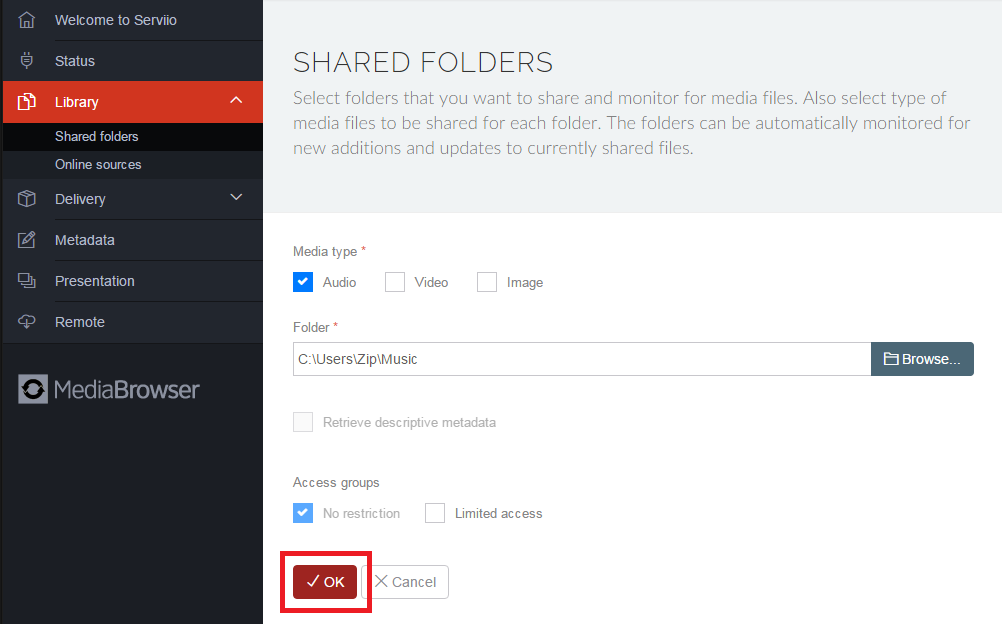The width and height of the screenshot is (1002, 624).
Task: Open the Browse... folder picker
Action: 922,359
